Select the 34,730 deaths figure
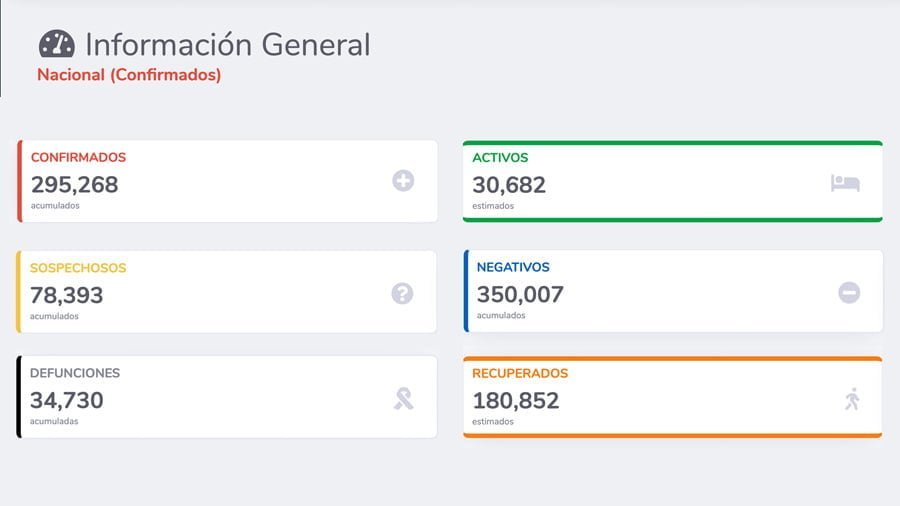This screenshot has height=506, width=900. tap(67, 400)
